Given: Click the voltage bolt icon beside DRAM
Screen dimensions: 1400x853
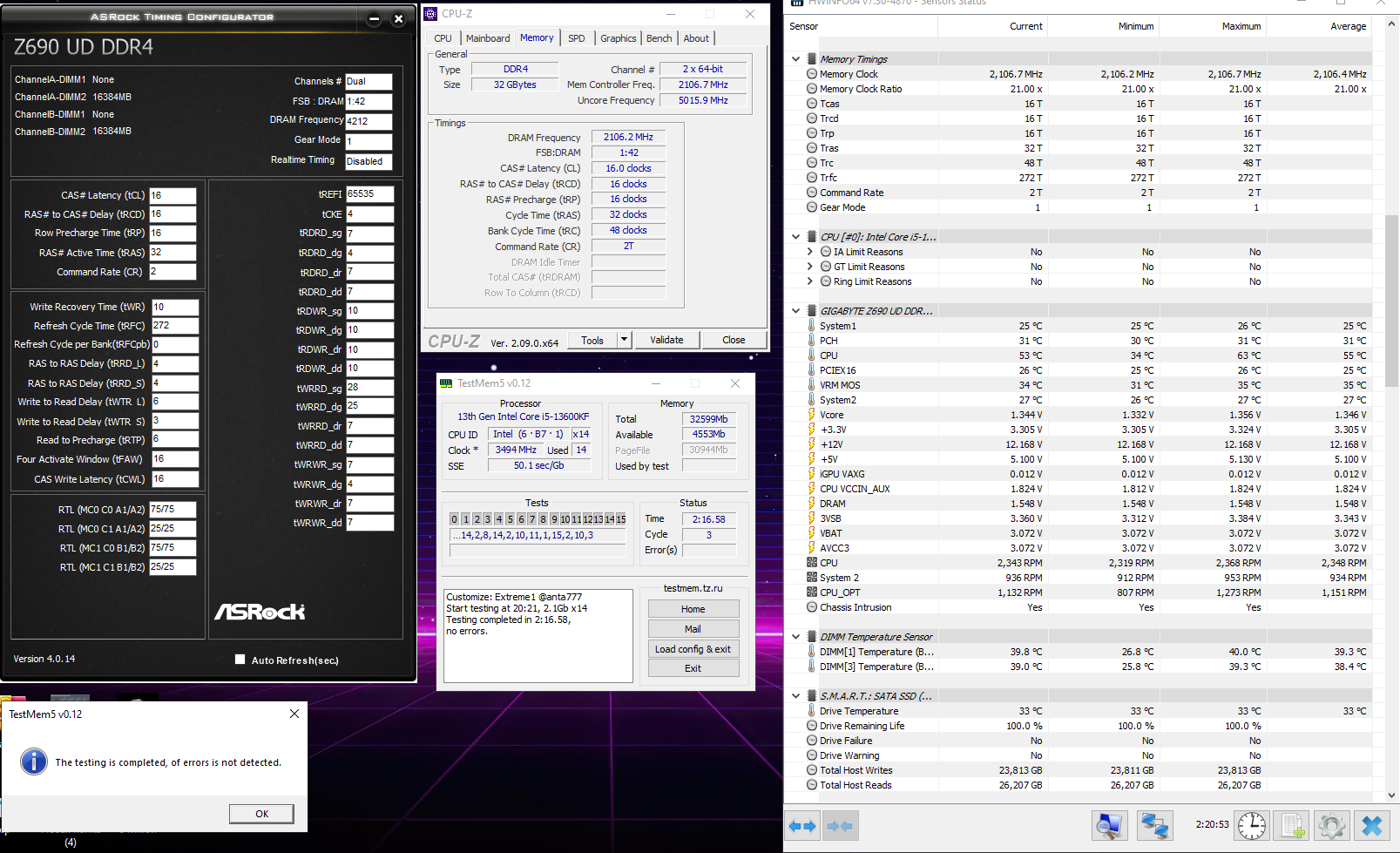Looking at the screenshot, I should click(812, 504).
